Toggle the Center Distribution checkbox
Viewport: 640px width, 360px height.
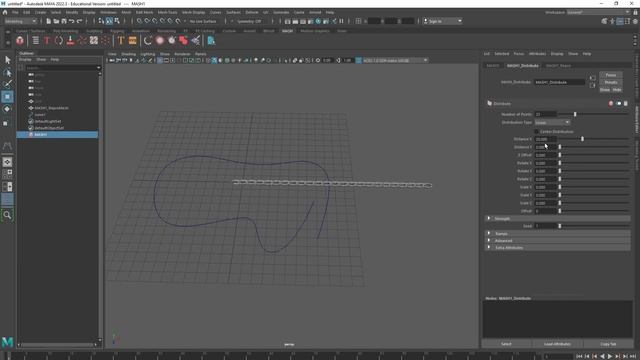point(537,132)
